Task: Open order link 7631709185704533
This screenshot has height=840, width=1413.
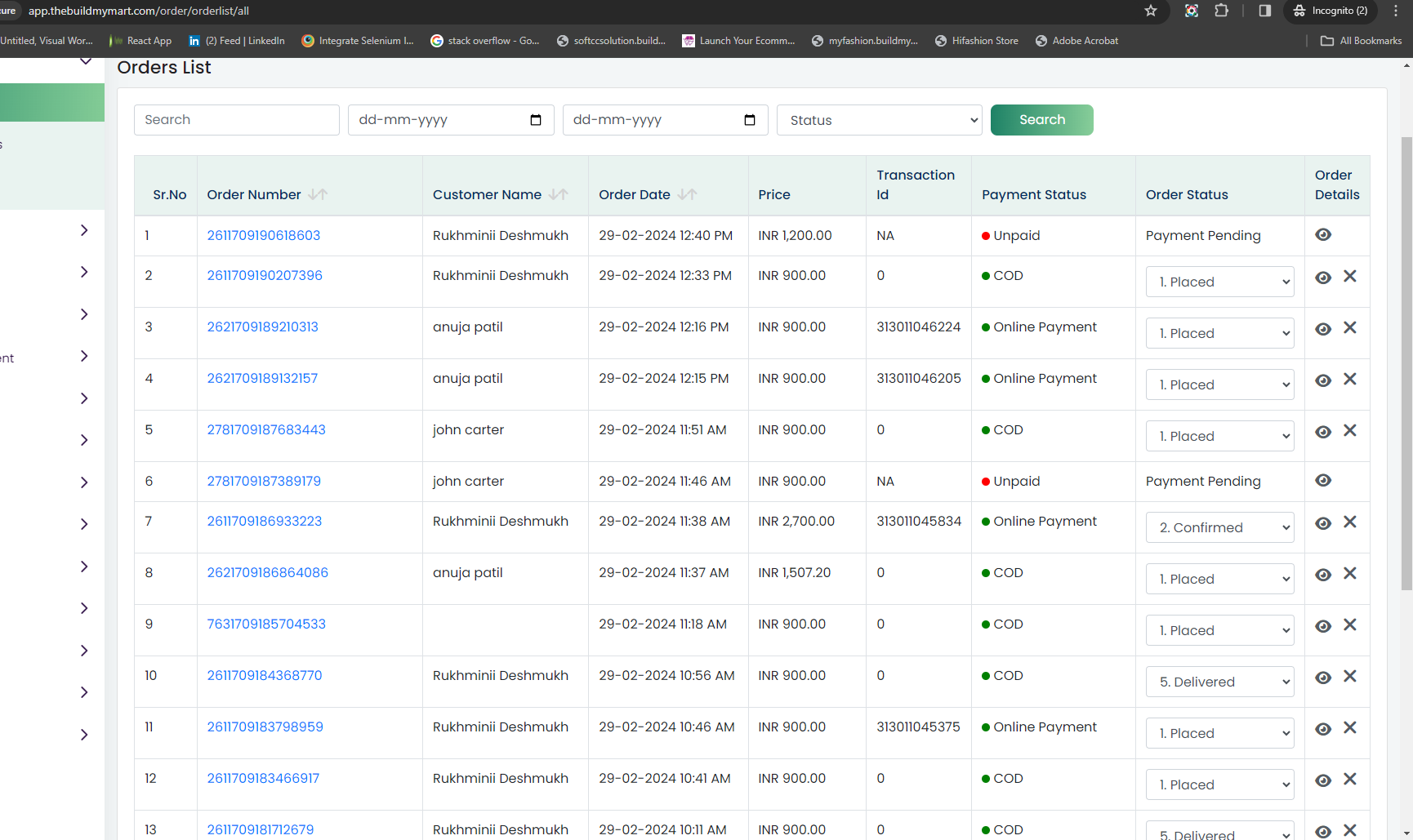Action: tap(266, 624)
